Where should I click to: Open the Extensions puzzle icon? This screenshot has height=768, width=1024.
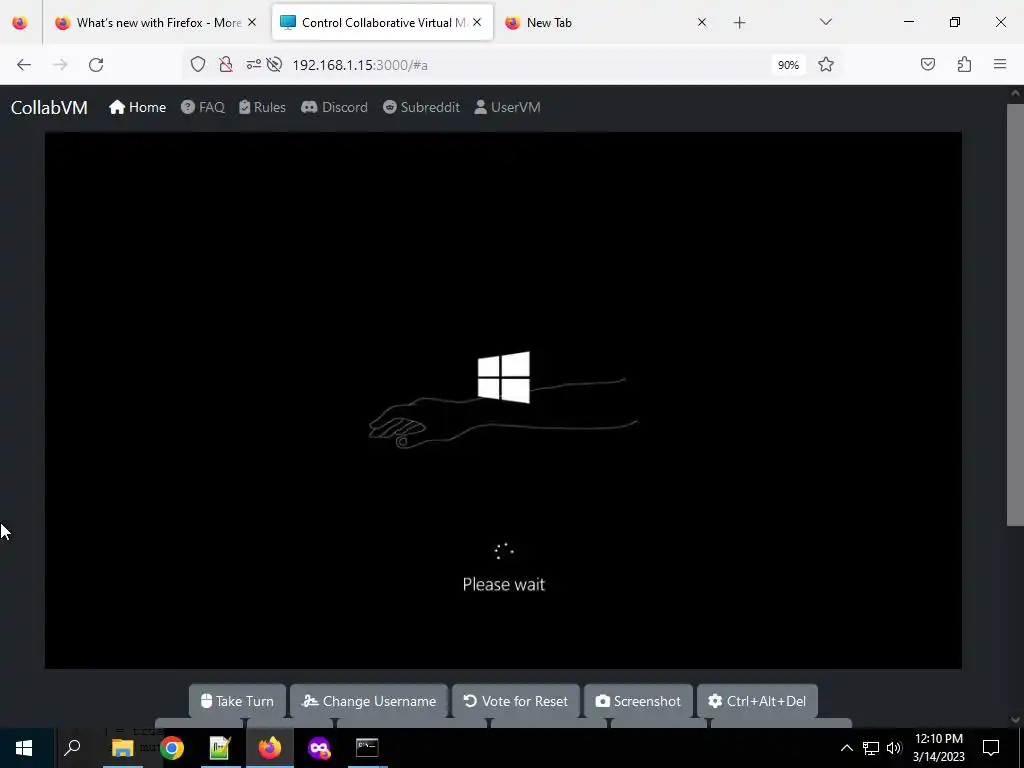pyautogui.click(x=964, y=65)
